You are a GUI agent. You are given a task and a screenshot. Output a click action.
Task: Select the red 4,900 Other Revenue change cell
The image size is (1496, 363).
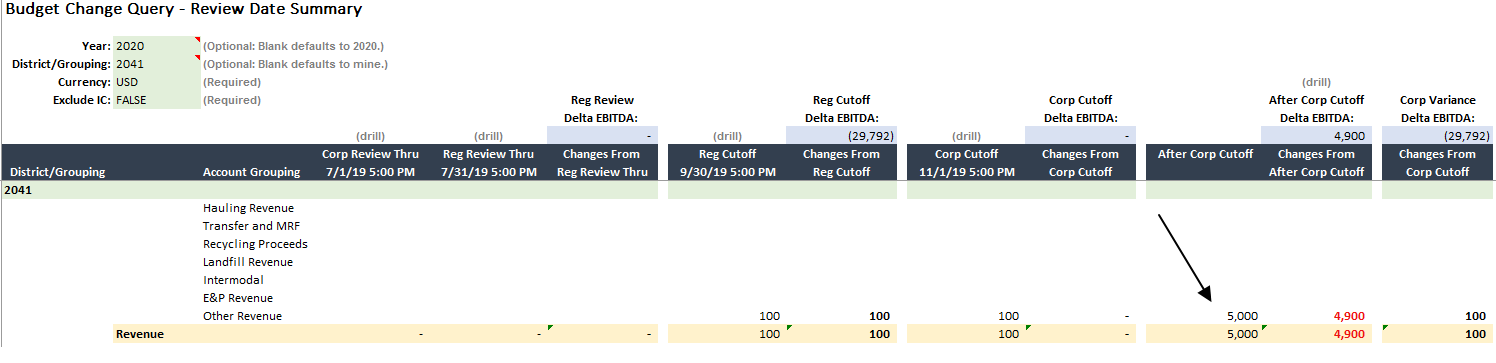pyautogui.click(x=1316, y=316)
